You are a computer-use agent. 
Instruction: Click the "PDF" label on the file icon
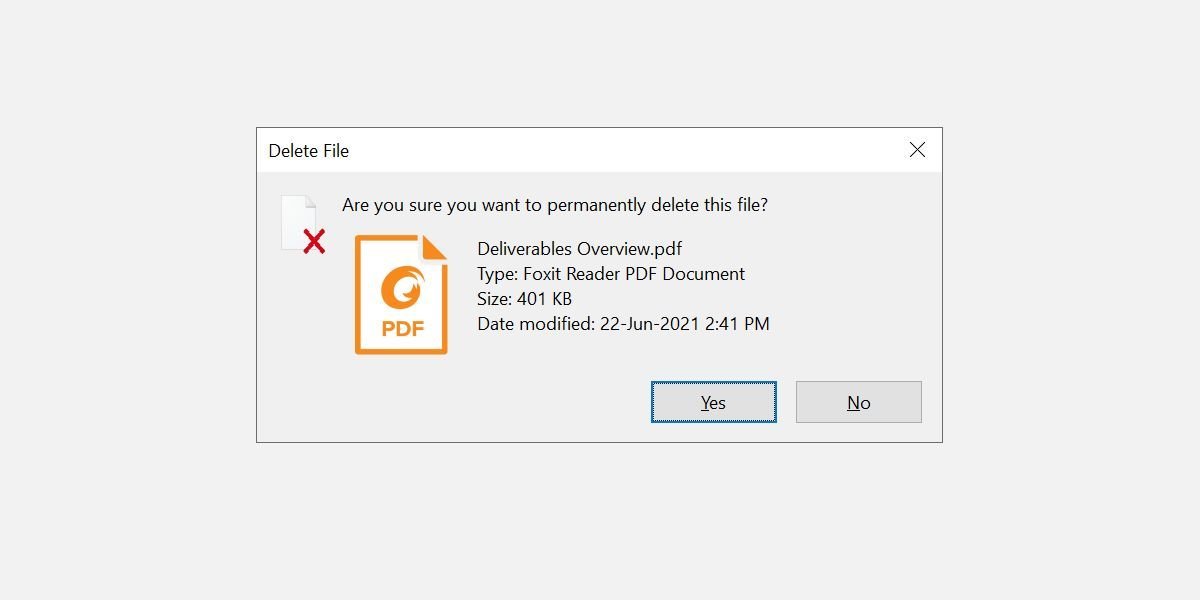click(x=401, y=328)
